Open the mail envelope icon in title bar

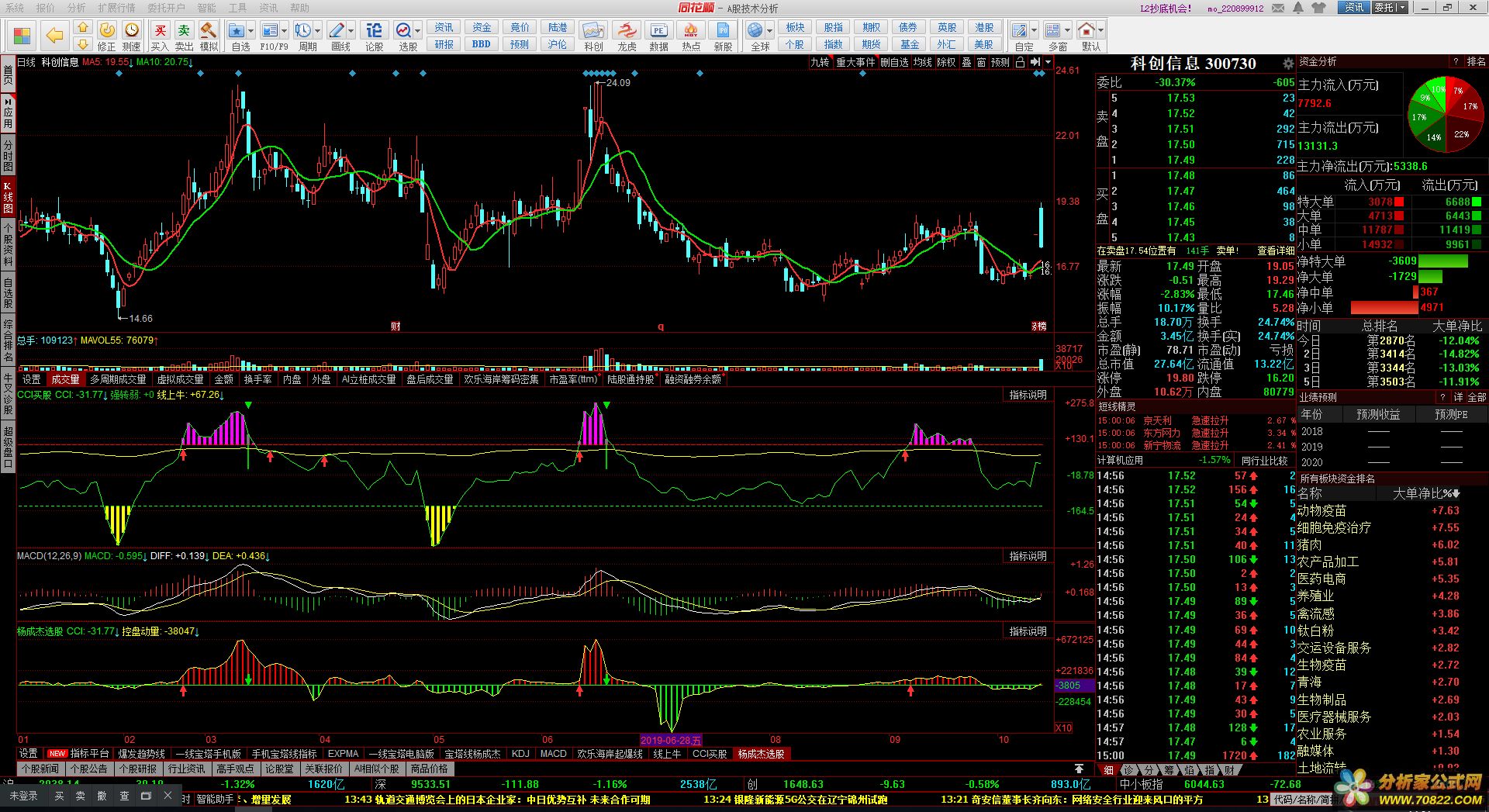click(x=1278, y=8)
